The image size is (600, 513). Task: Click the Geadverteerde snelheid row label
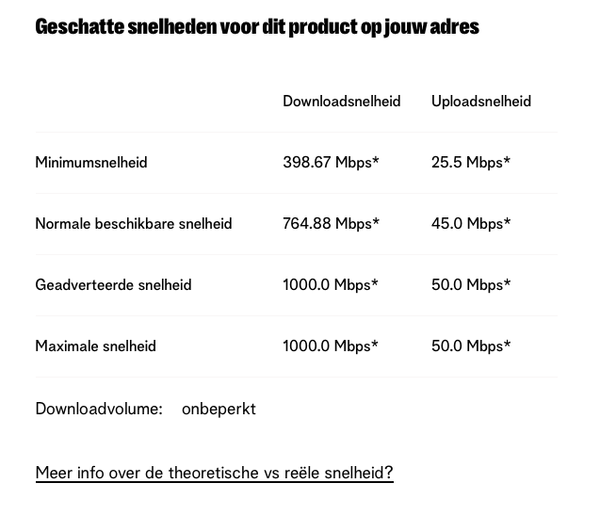point(113,285)
